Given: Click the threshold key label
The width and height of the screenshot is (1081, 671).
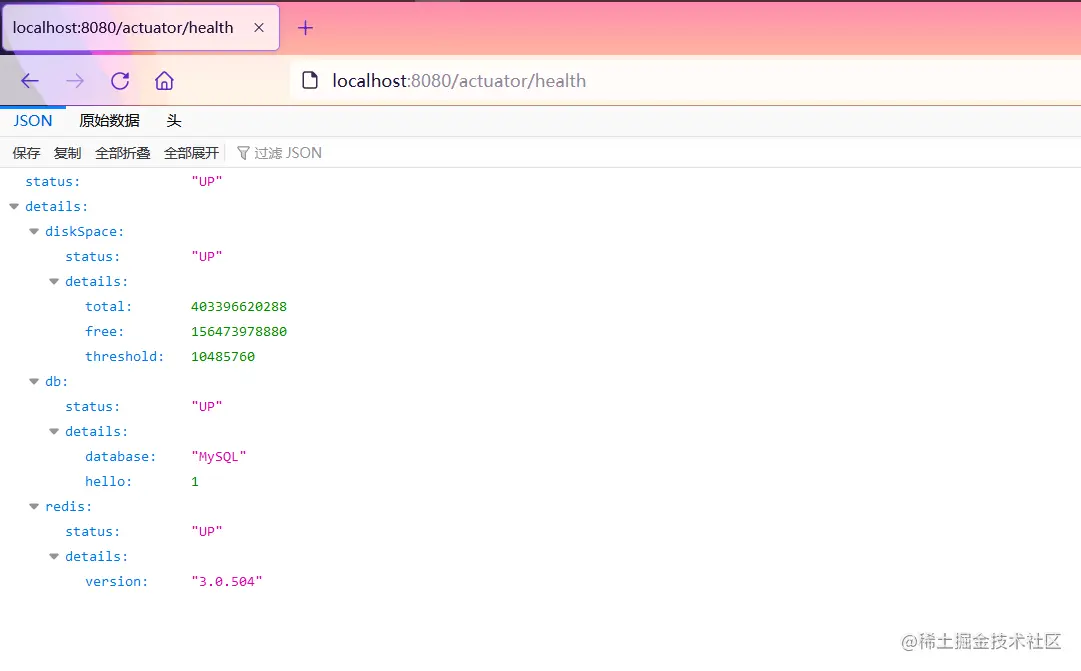Looking at the screenshot, I should pyautogui.click(x=124, y=357).
